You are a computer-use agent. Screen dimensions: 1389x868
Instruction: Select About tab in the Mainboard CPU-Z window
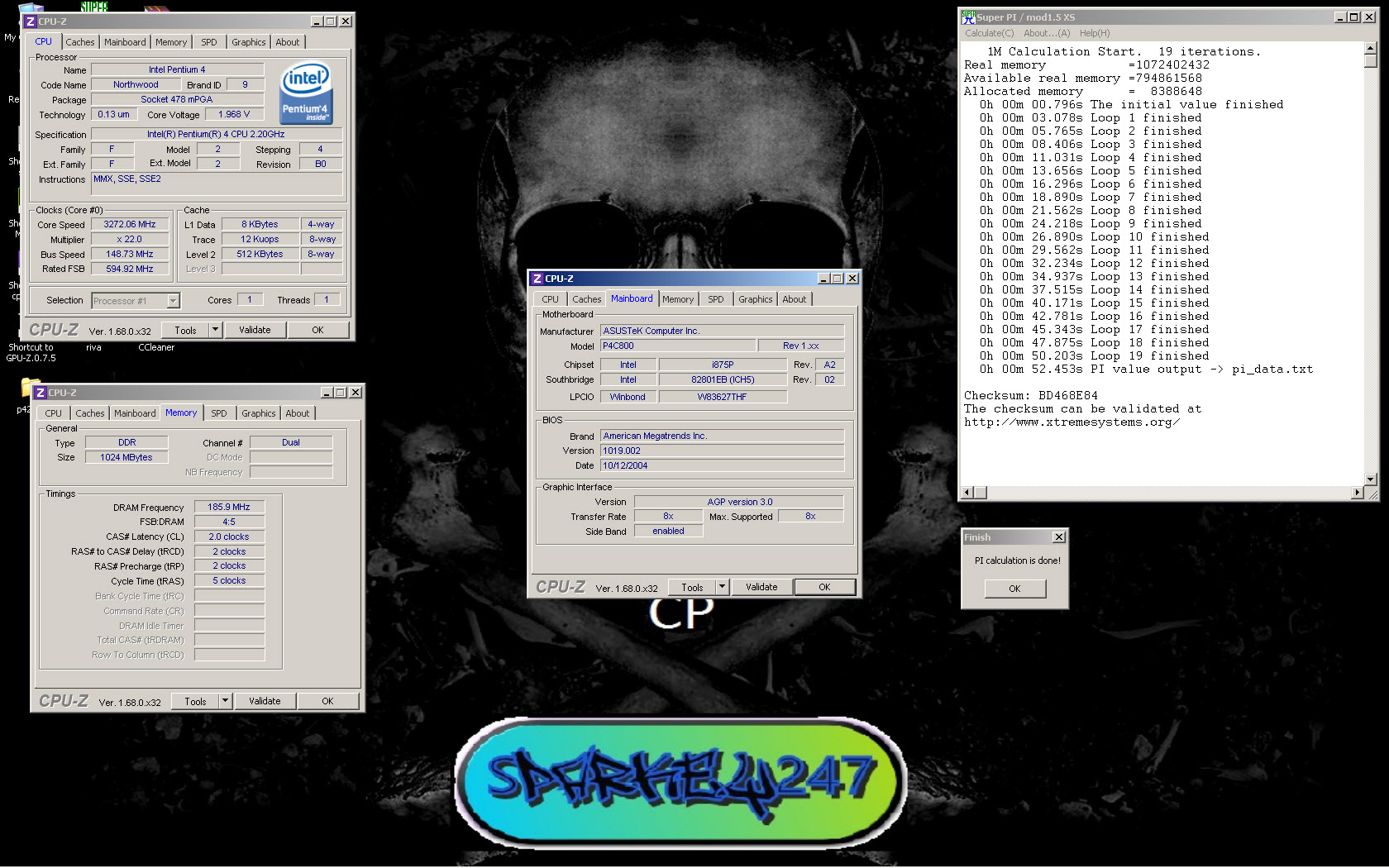point(795,299)
